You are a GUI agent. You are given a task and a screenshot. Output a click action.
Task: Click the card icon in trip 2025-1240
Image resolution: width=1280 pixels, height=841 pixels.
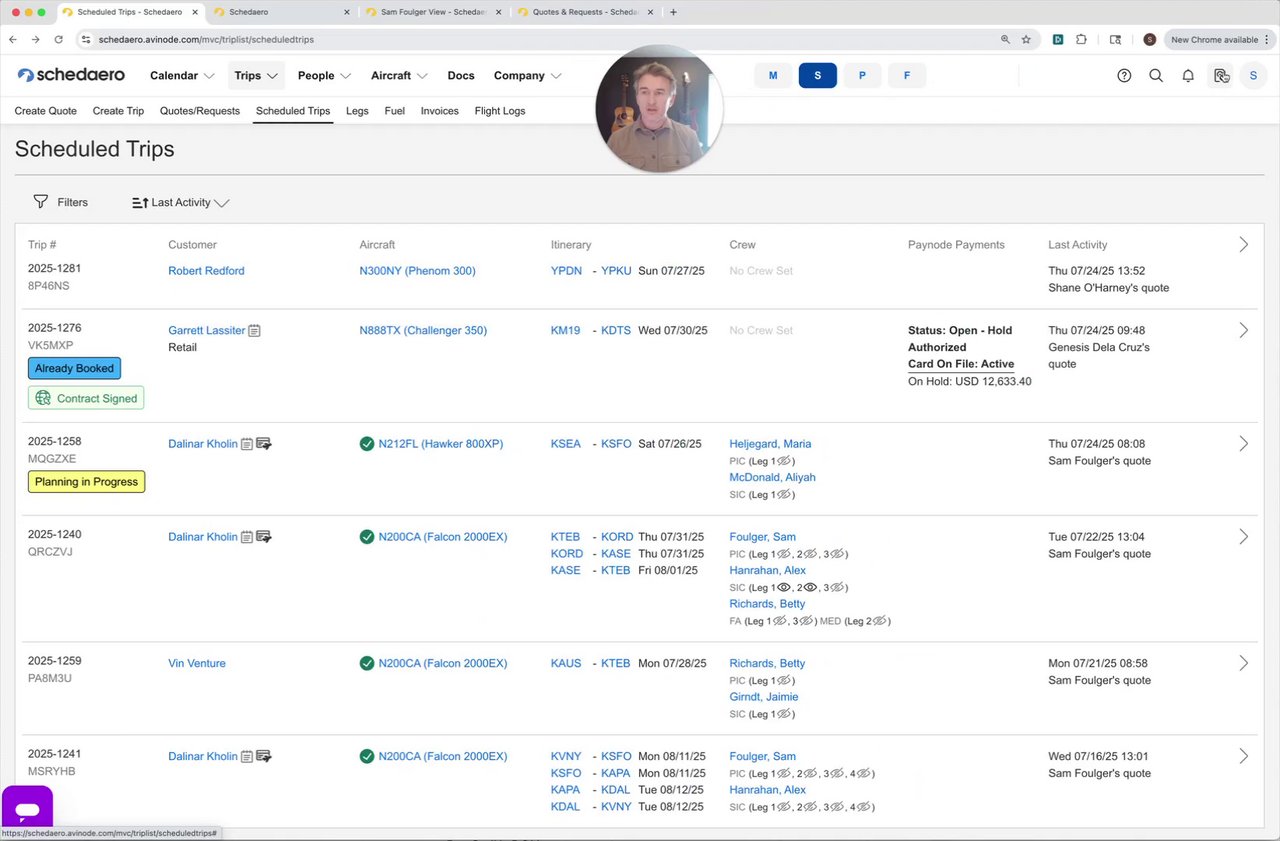coord(264,537)
